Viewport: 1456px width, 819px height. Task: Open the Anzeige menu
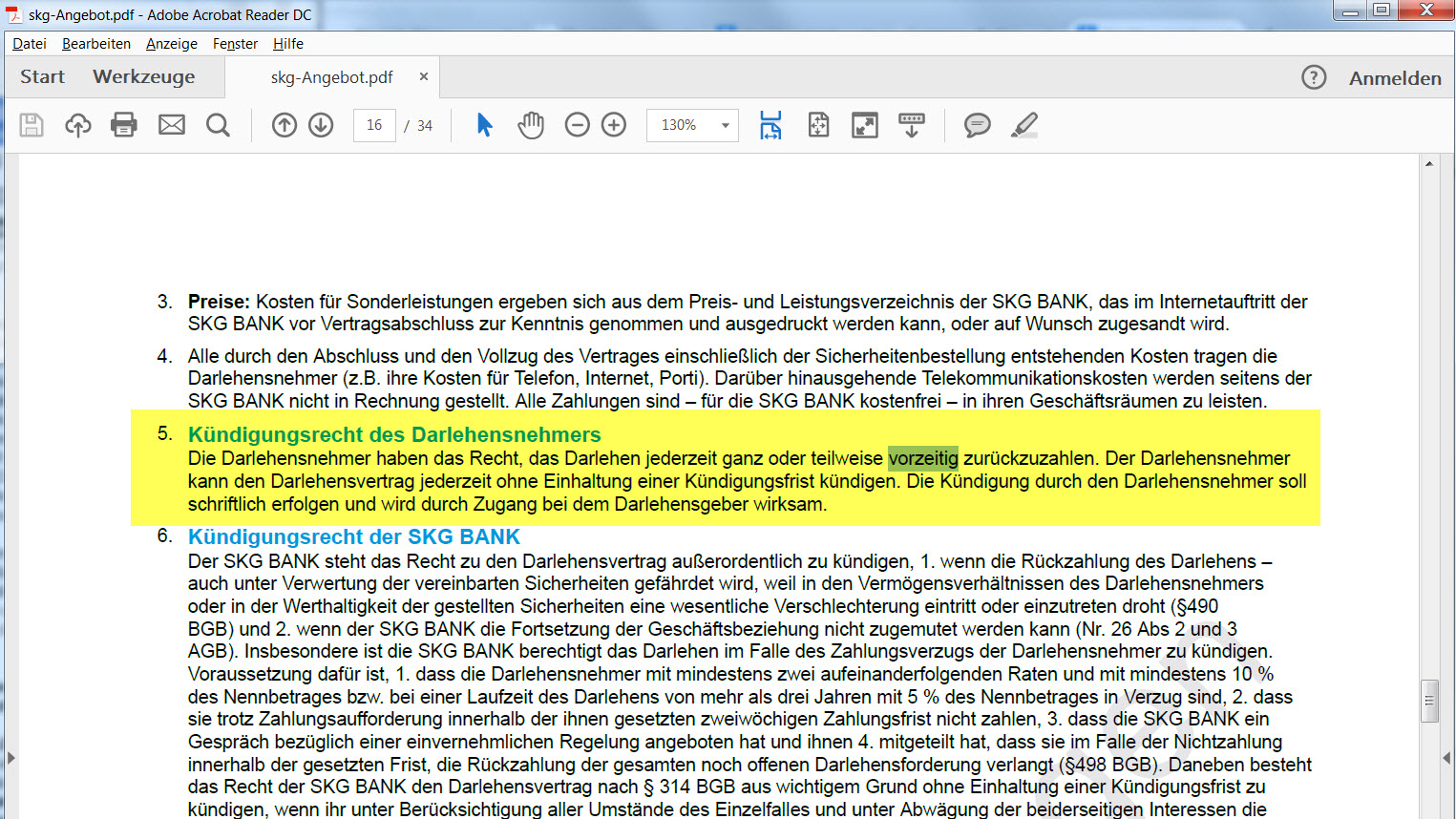(x=172, y=44)
